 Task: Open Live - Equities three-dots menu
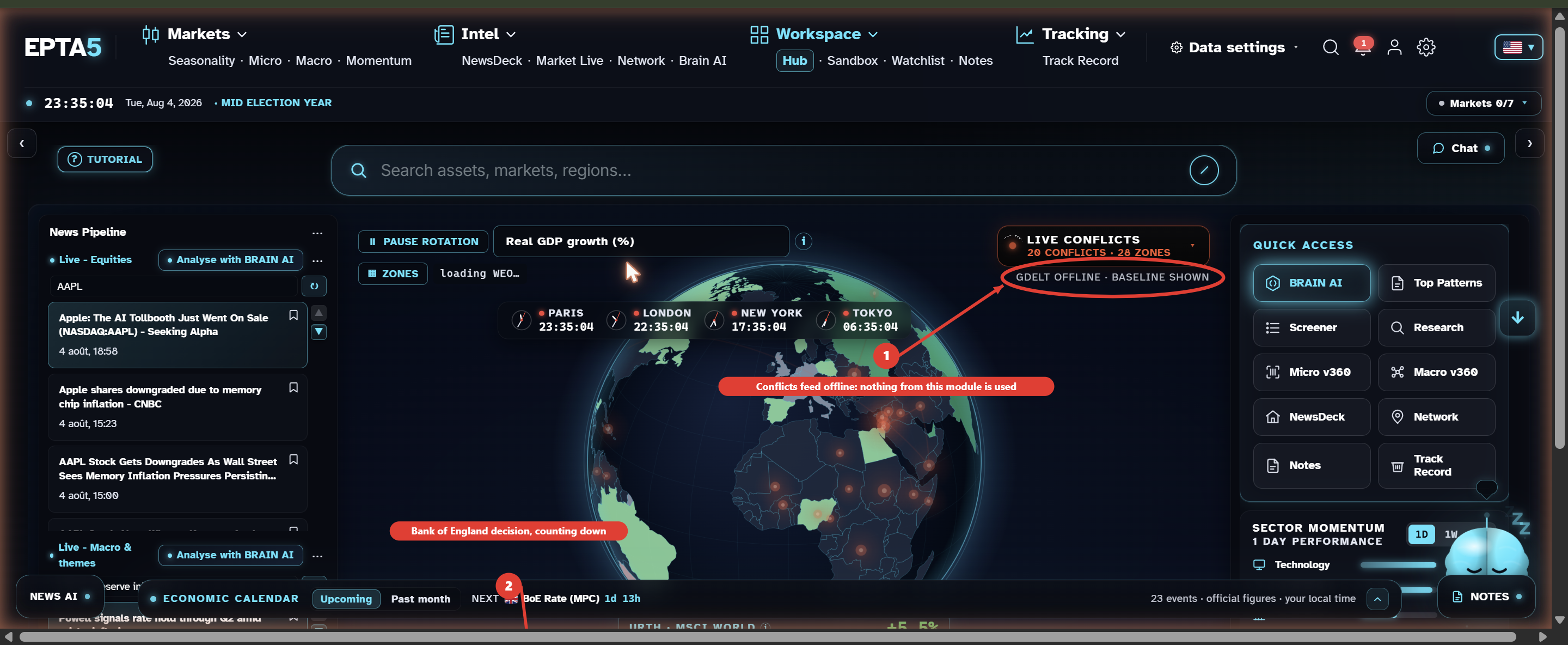pos(317,261)
